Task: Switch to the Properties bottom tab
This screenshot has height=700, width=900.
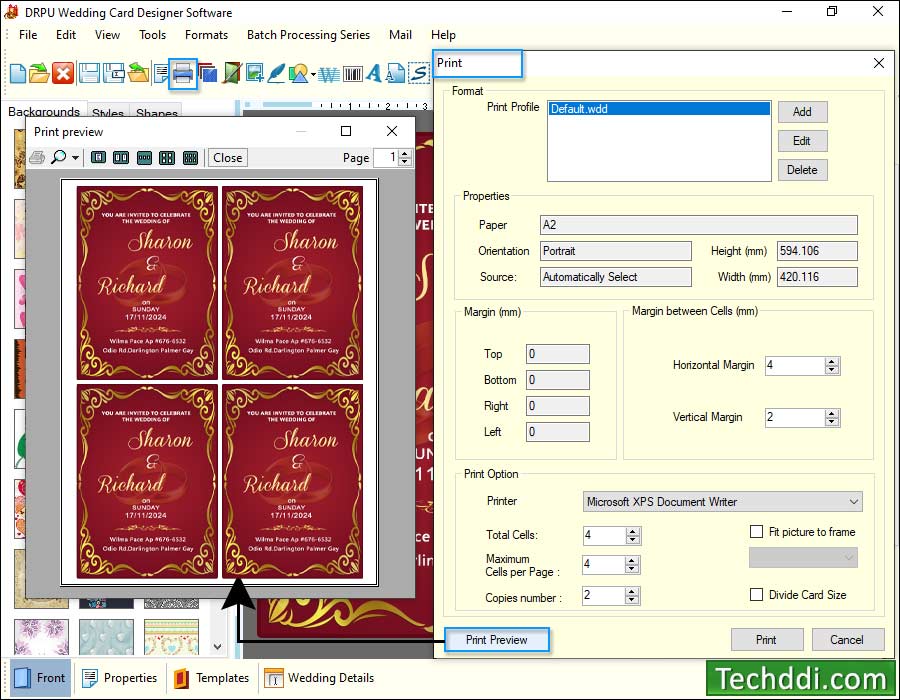Action: pos(119,678)
